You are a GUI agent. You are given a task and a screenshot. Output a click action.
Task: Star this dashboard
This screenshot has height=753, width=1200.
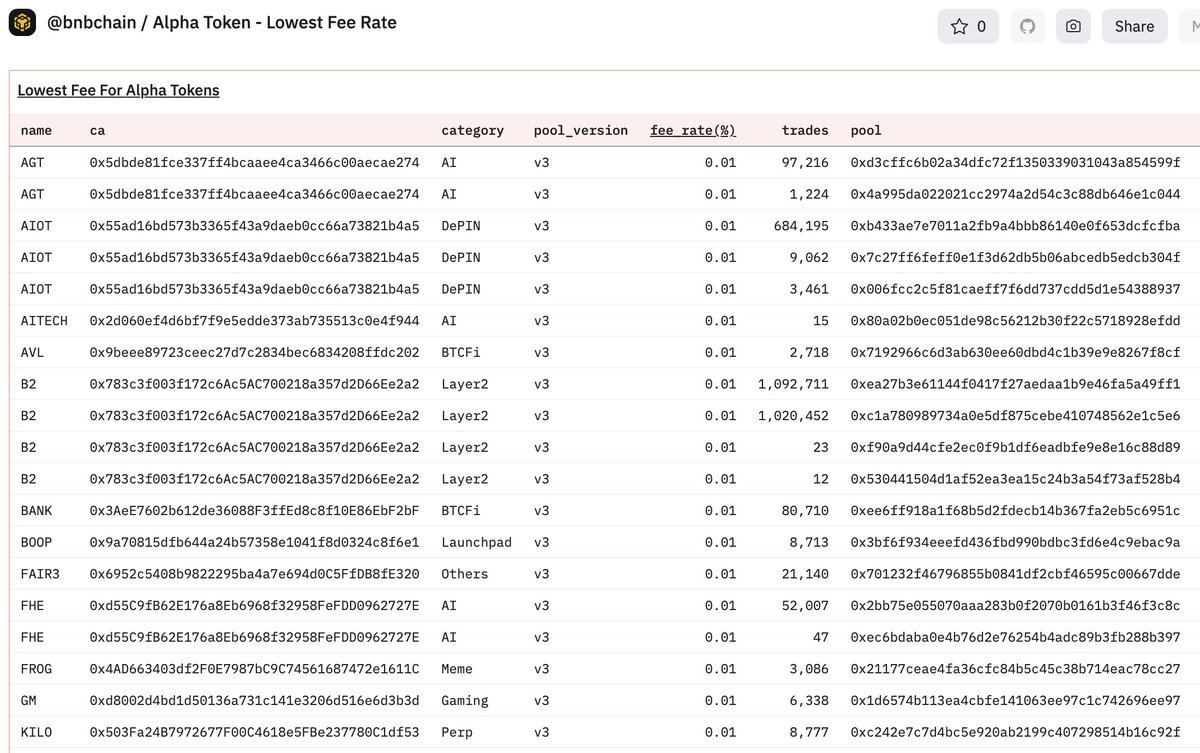[968, 26]
